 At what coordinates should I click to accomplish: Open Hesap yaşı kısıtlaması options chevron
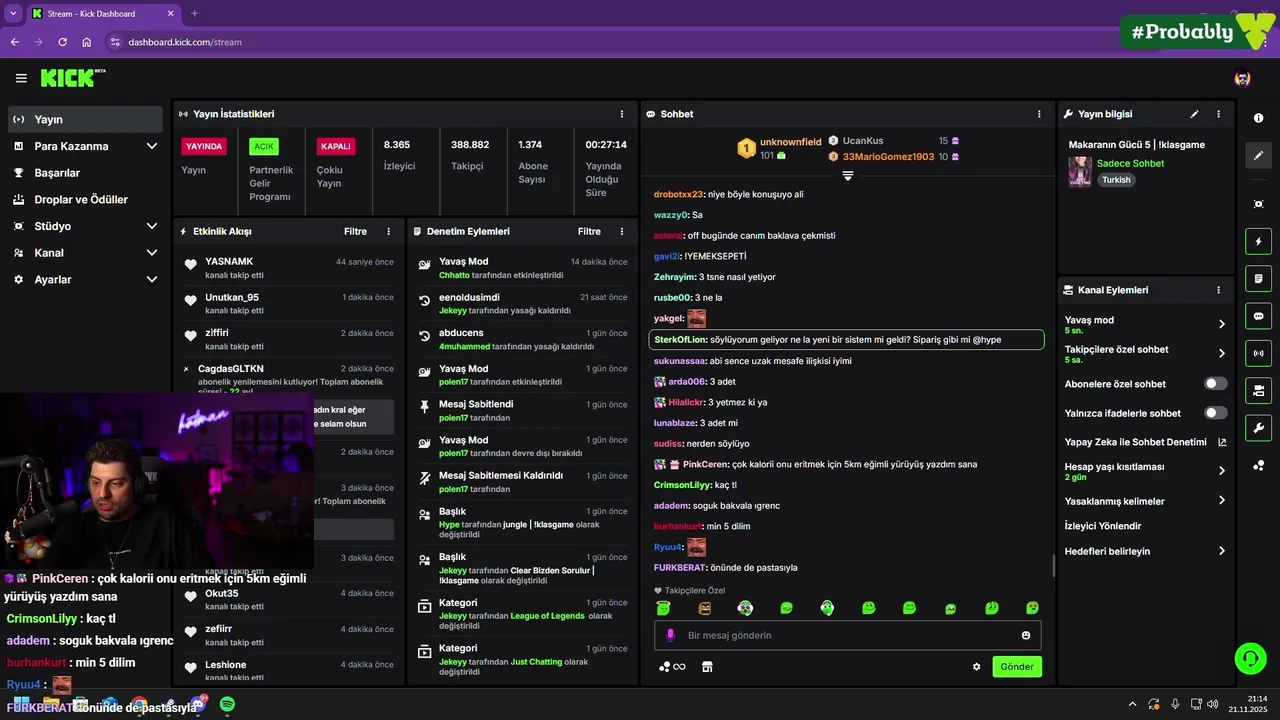coord(1222,471)
